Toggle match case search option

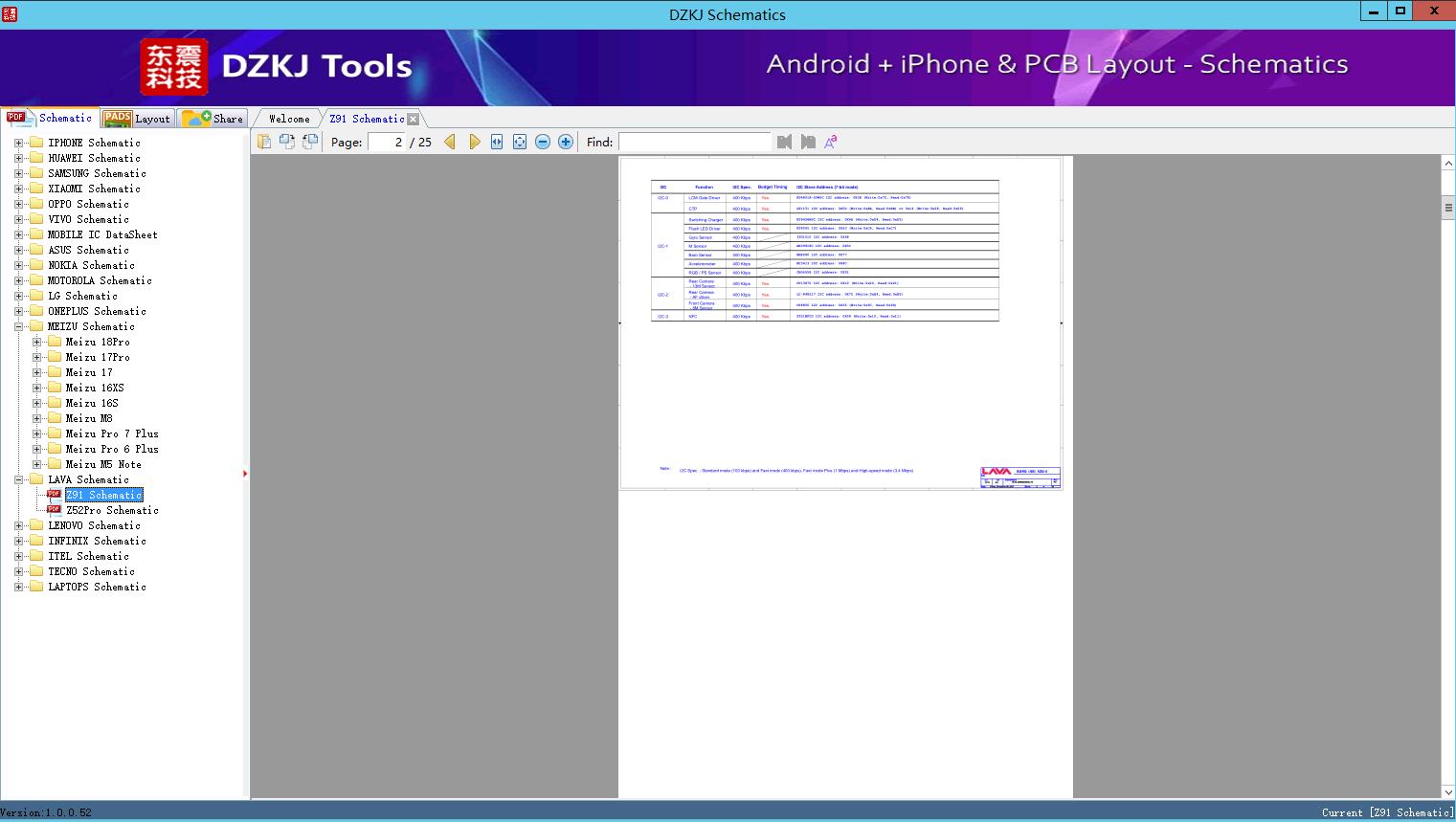pyautogui.click(x=831, y=142)
